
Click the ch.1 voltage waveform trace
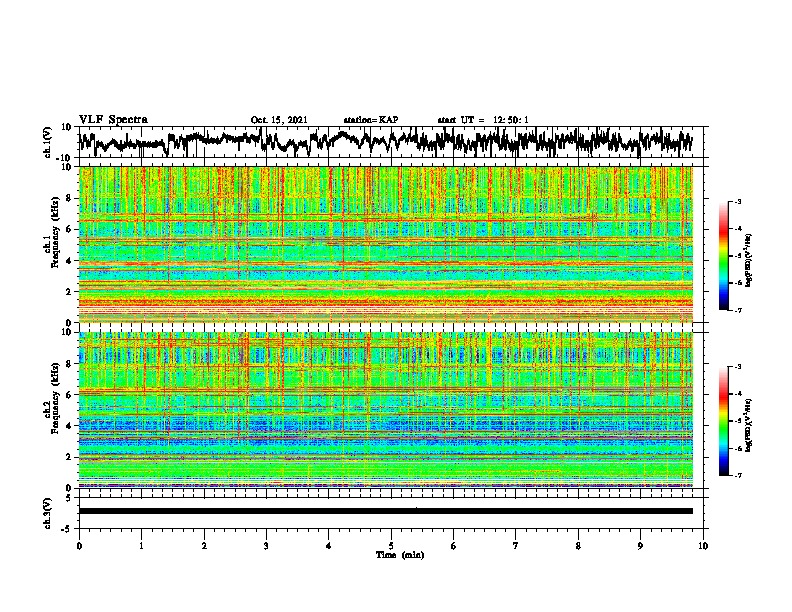(385, 141)
